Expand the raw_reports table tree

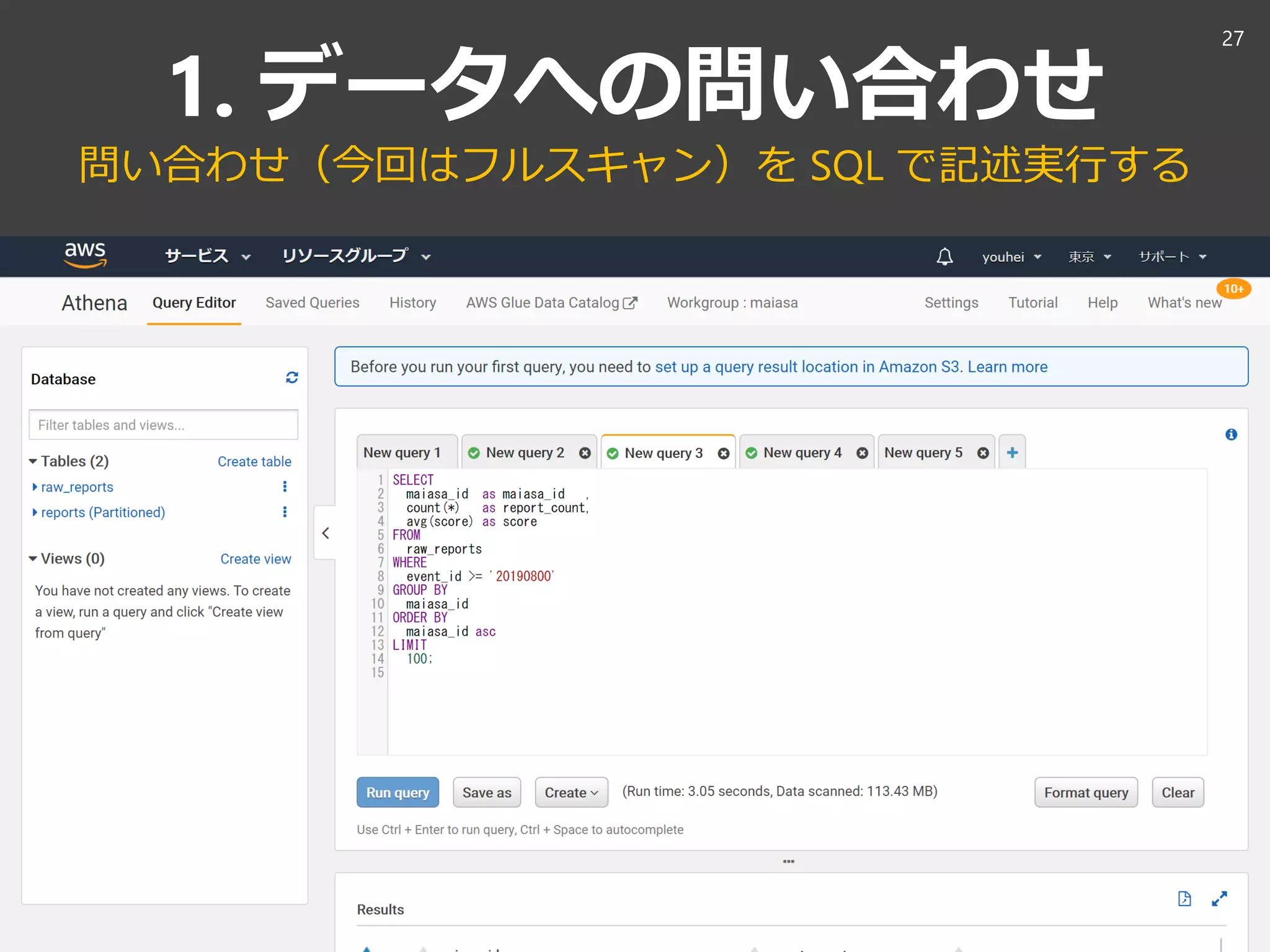tap(35, 487)
